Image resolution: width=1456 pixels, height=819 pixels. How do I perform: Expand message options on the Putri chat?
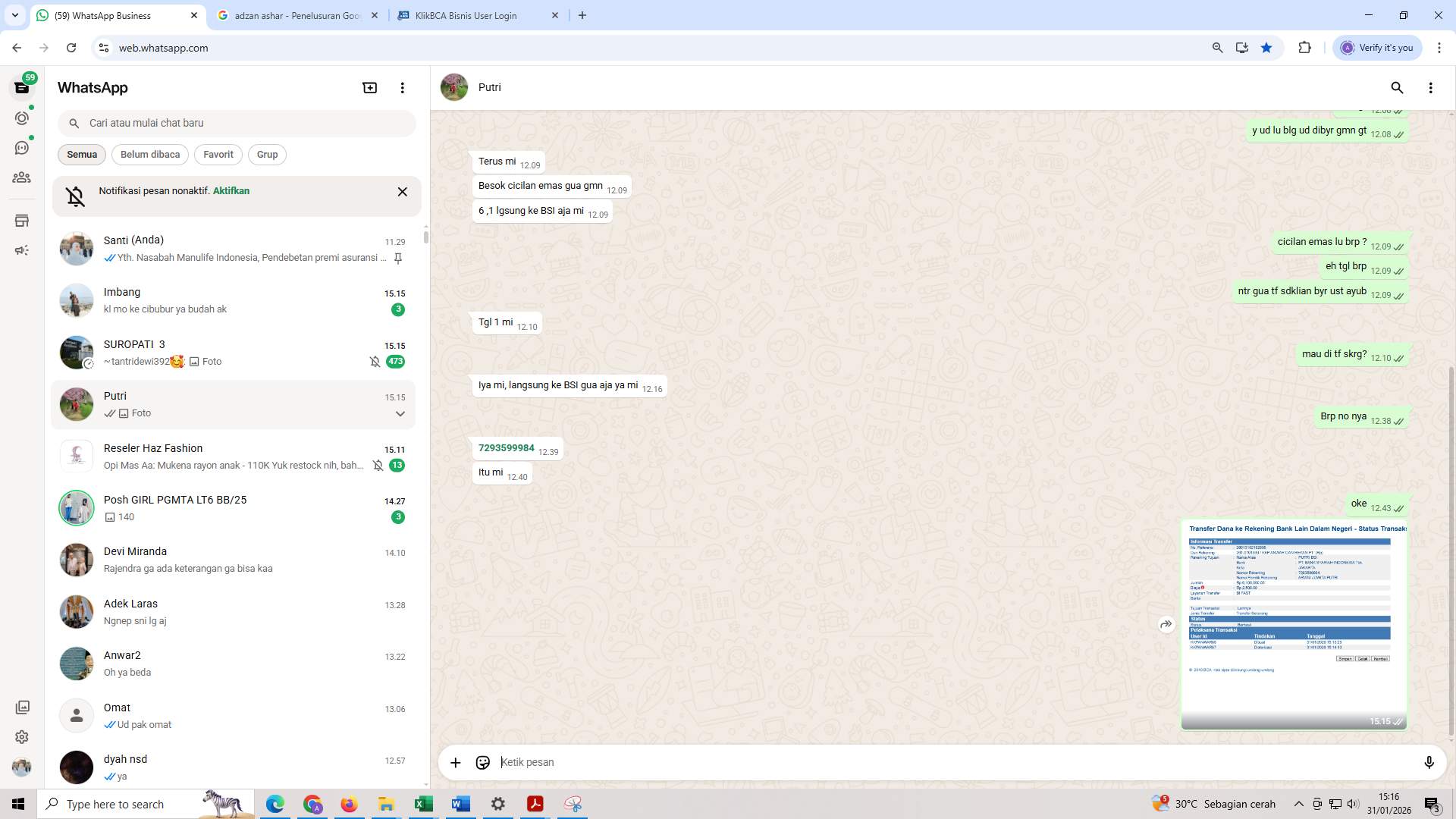tap(400, 413)
